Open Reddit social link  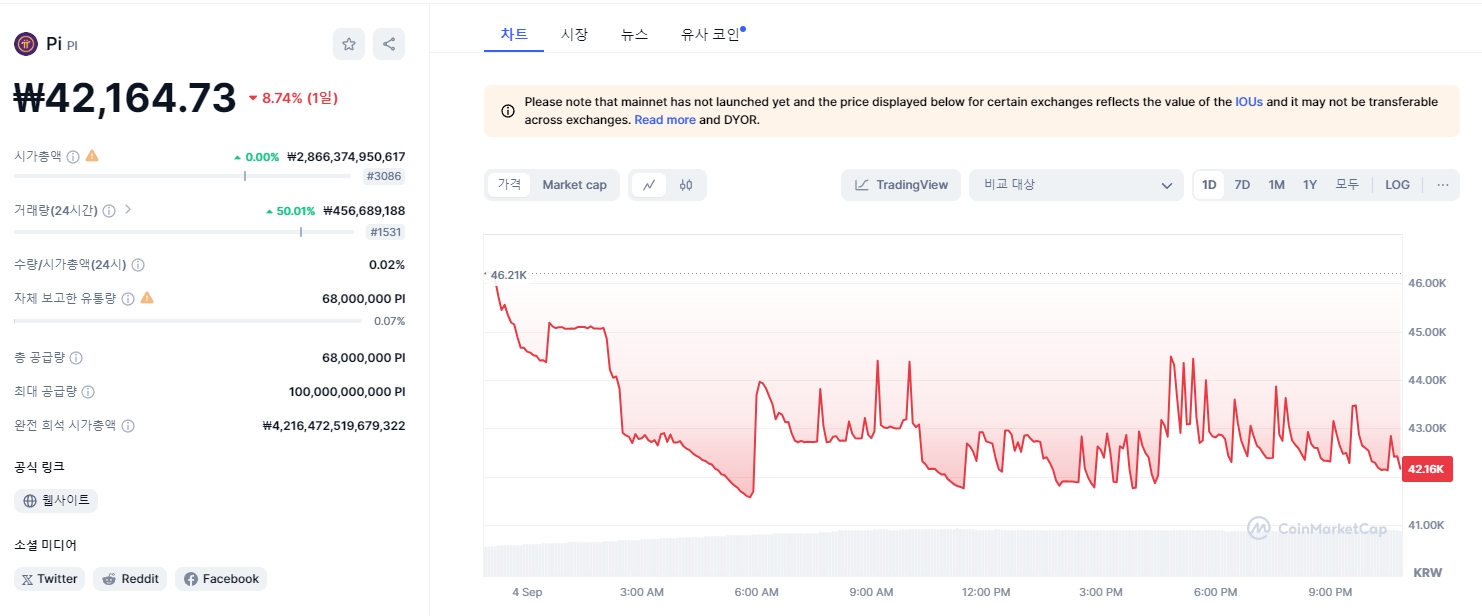[130, 579]
